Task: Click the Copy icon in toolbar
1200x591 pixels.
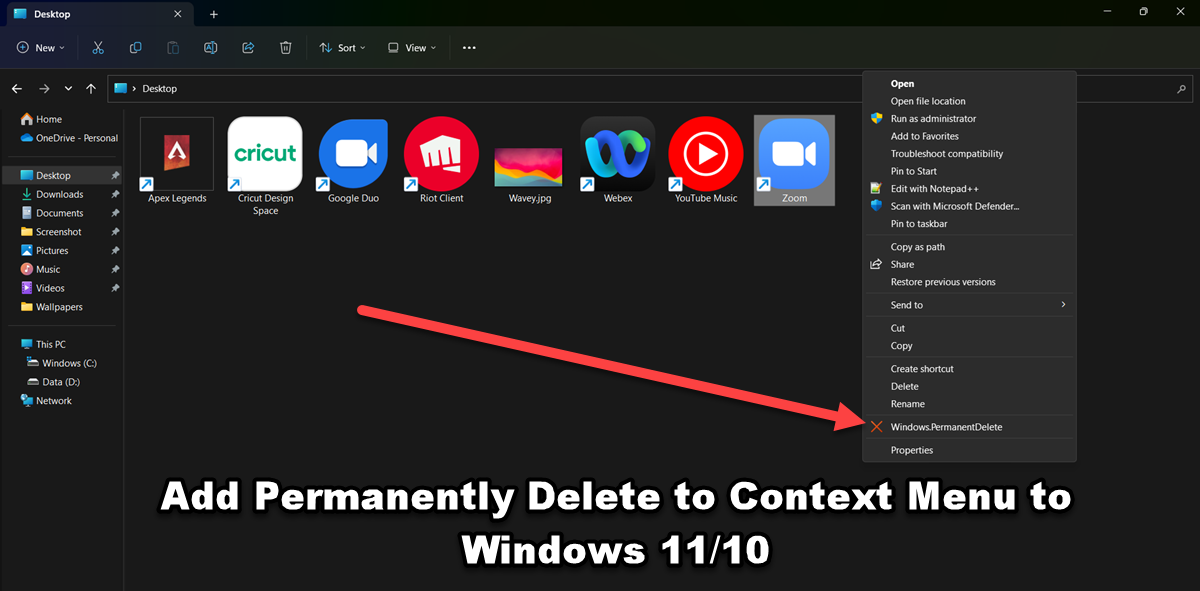Action: (x=135, y=48)
